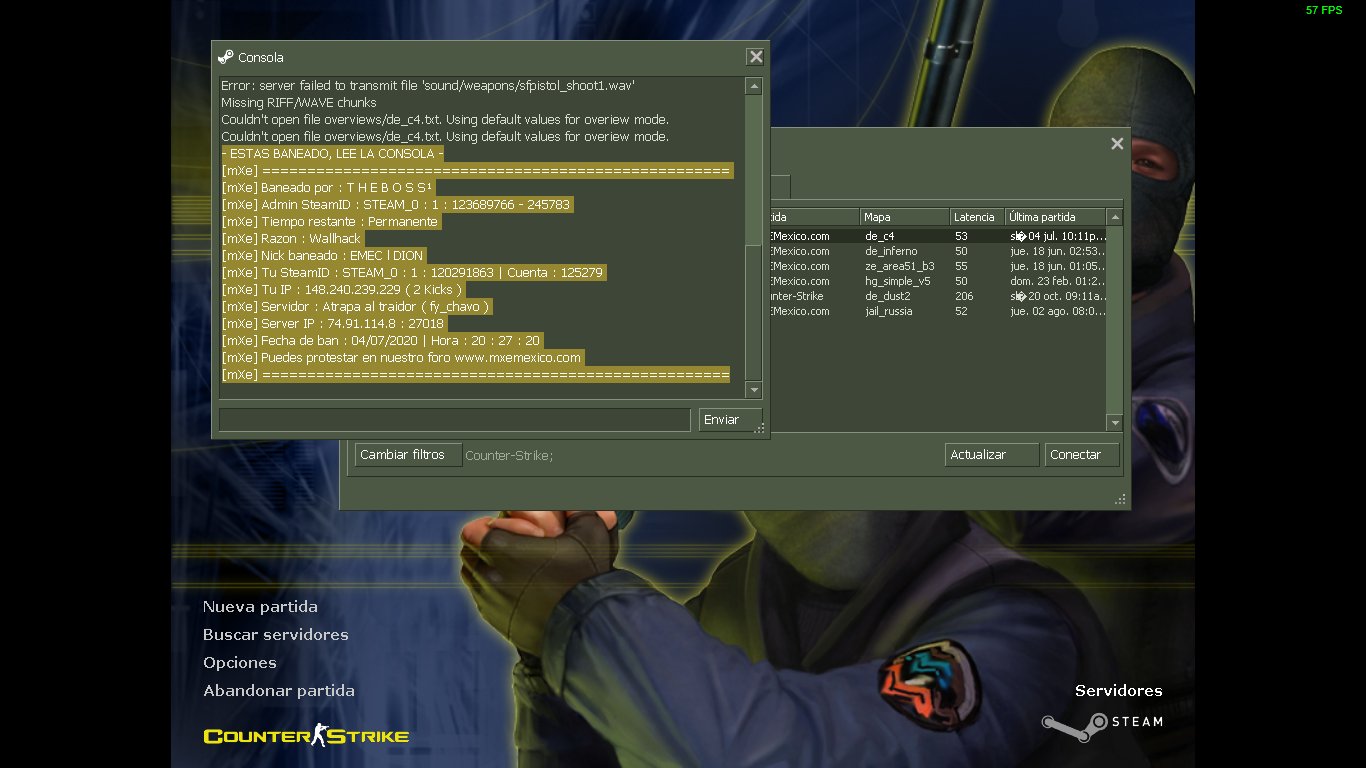Click the 'Fecha de ban : 04/07/2020' line
This screenshot has width=1366, height=768.
pyautogui.click(x=382, y=341)
